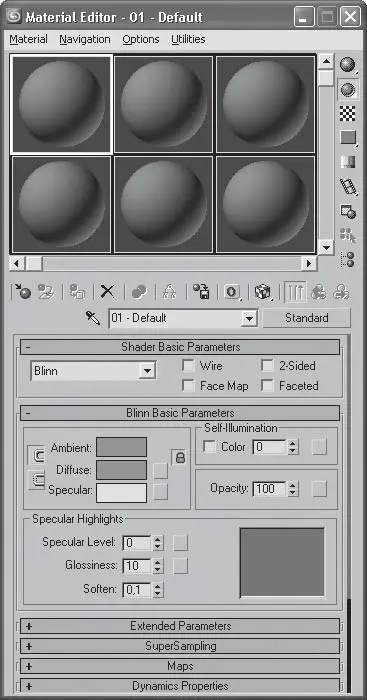The height and width of the screenshot is (700, 367).
Task: Enable the Wire checkbox
Action: click(188, 366)
